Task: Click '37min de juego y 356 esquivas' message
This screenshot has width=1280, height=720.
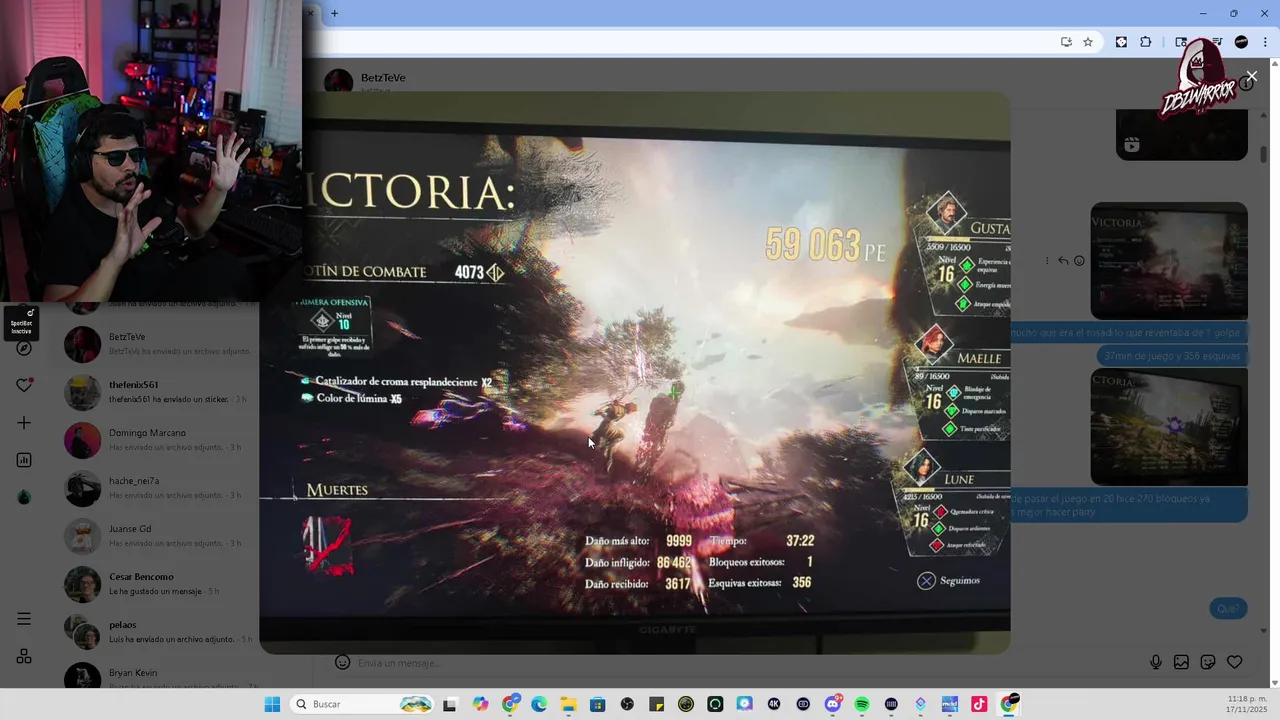Action: 1172,356
